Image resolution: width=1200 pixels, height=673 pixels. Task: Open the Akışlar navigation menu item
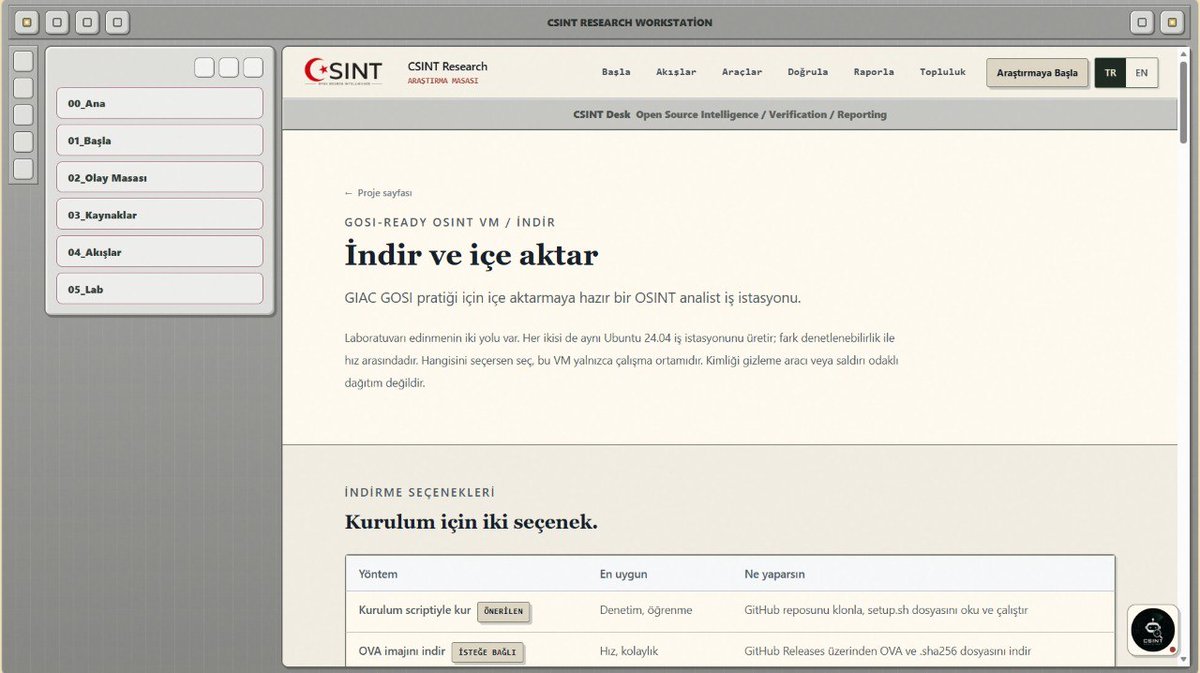[x=676, y=72]
